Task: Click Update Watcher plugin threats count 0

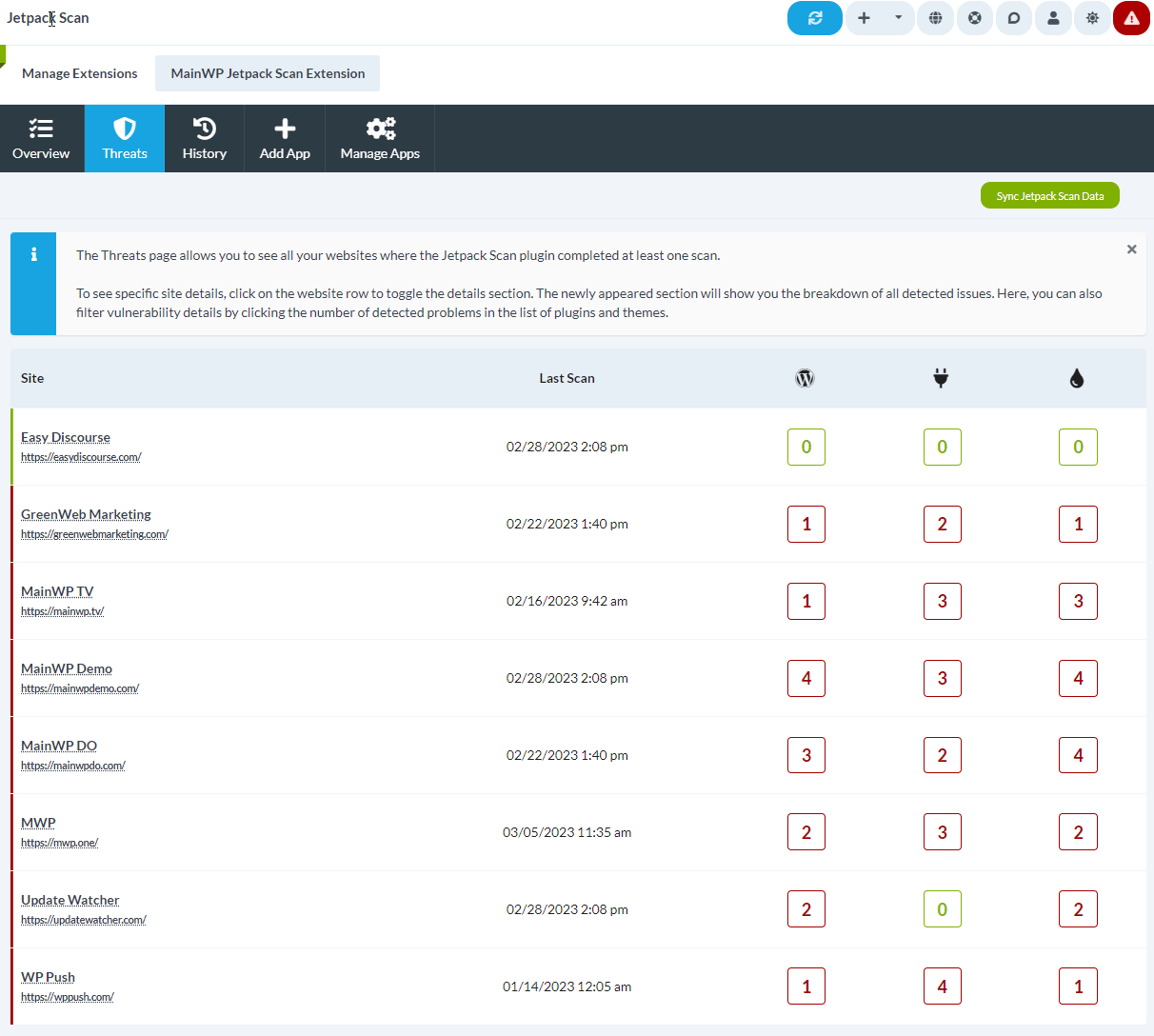Action: (x=943, y=909)
